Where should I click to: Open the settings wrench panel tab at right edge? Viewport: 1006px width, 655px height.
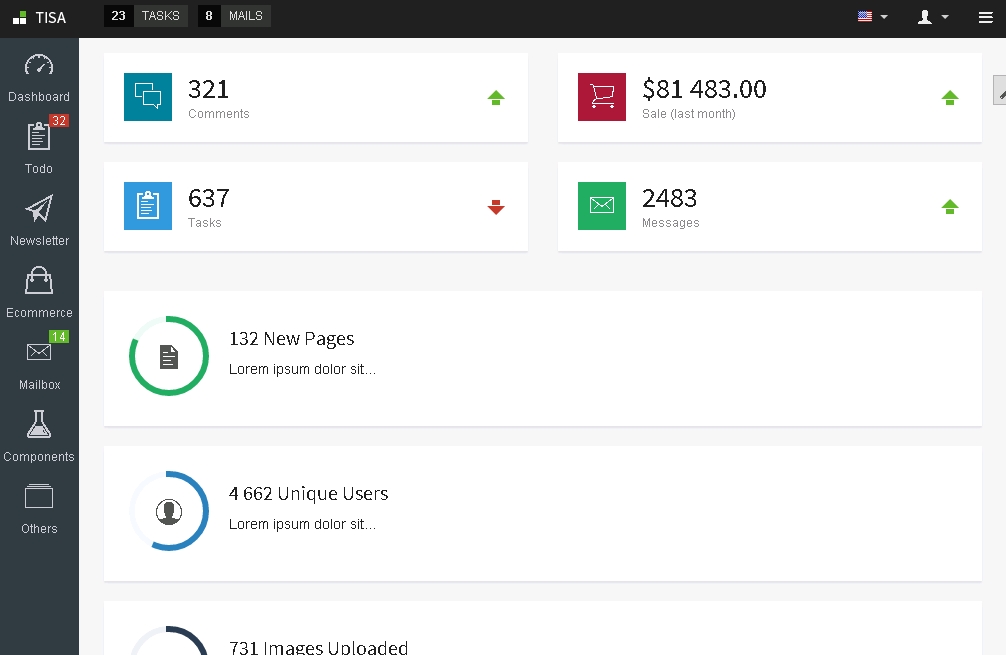pyautogui.click(x=999, y=90)
